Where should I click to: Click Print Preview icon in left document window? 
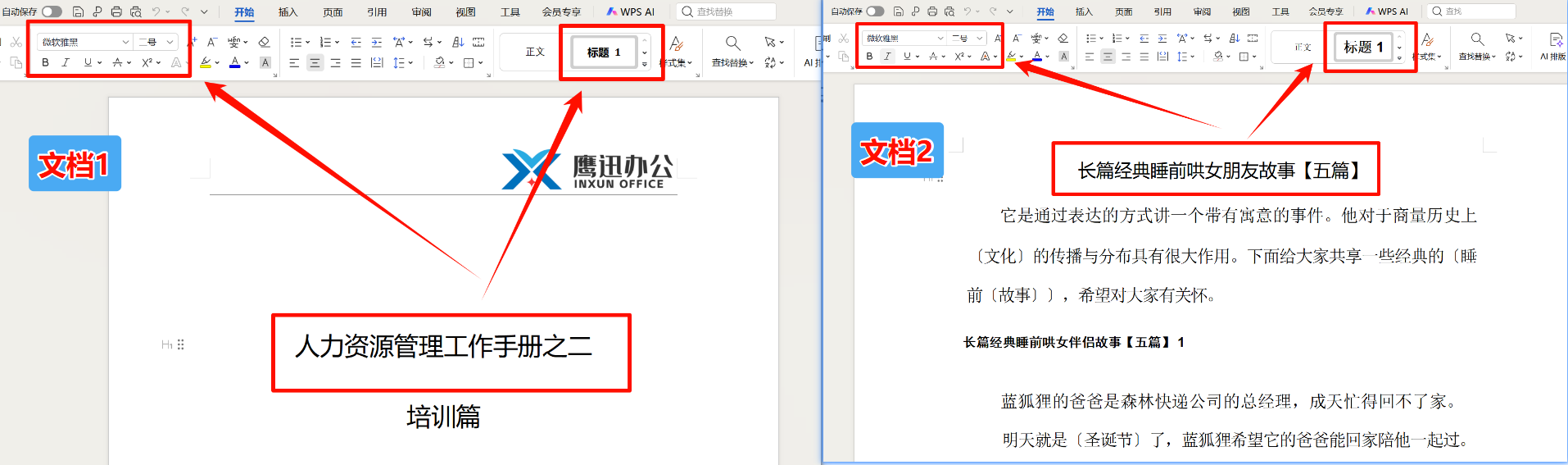tap(136, 11)
